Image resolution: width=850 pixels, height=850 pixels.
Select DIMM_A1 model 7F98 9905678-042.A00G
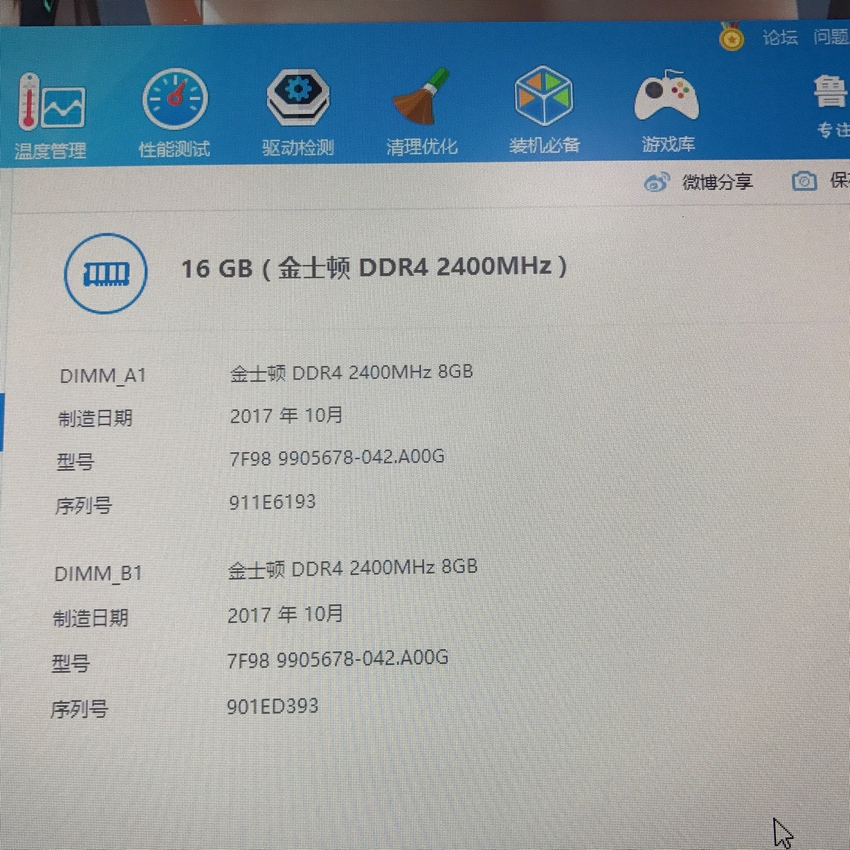point(337,458)
